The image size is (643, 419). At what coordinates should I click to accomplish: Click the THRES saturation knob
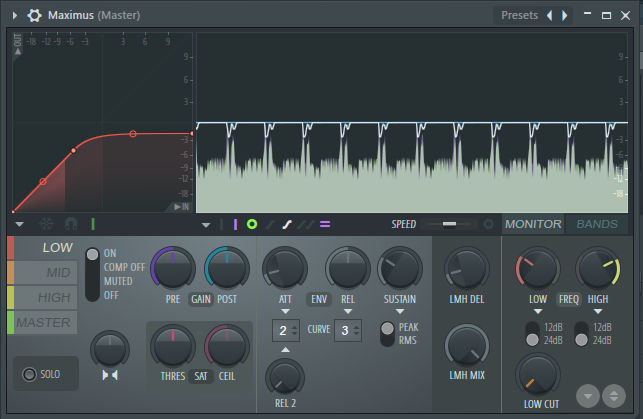(173, 347)
